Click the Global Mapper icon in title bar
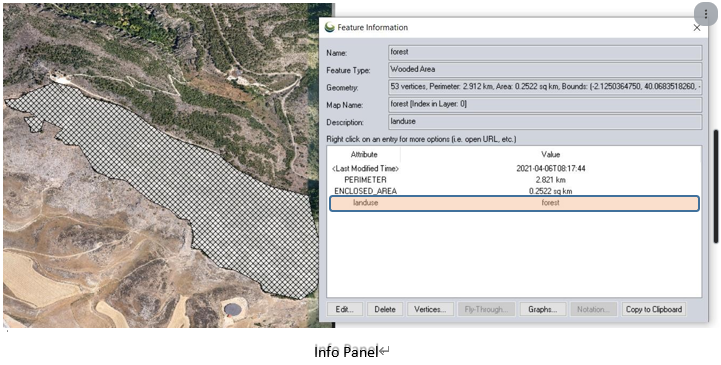The width and height of the screenshot is (721, 365). (329, 28)
